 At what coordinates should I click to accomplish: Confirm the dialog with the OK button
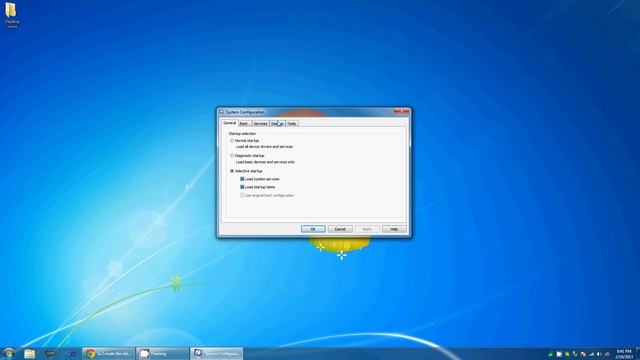(x=313, y=229)
